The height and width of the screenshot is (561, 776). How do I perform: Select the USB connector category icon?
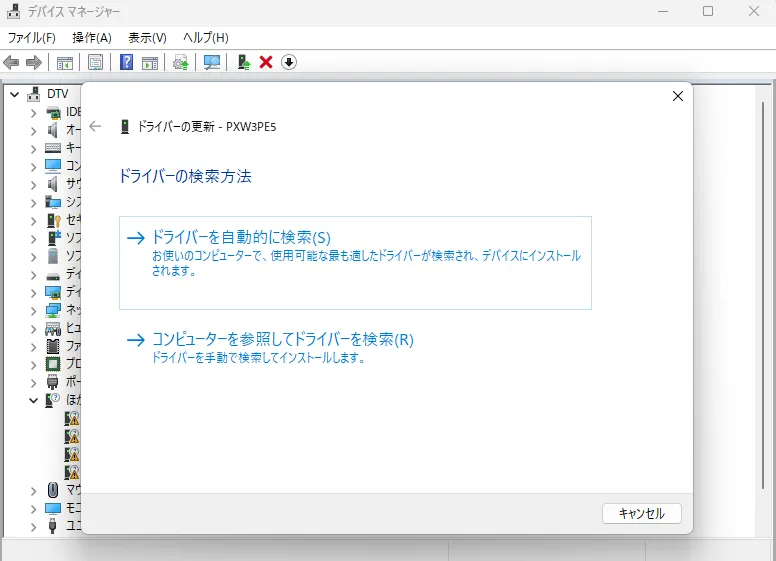[x=52, y=526]
